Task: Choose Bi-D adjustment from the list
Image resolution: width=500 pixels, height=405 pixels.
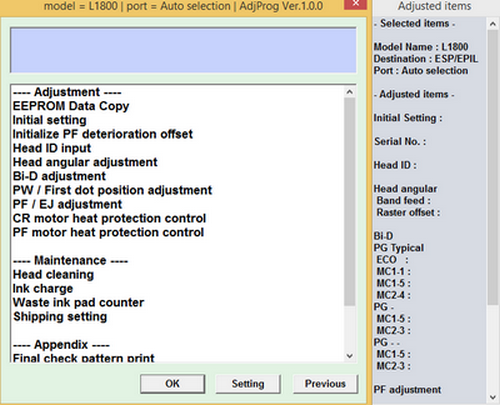Action: [x=59, y=176]
